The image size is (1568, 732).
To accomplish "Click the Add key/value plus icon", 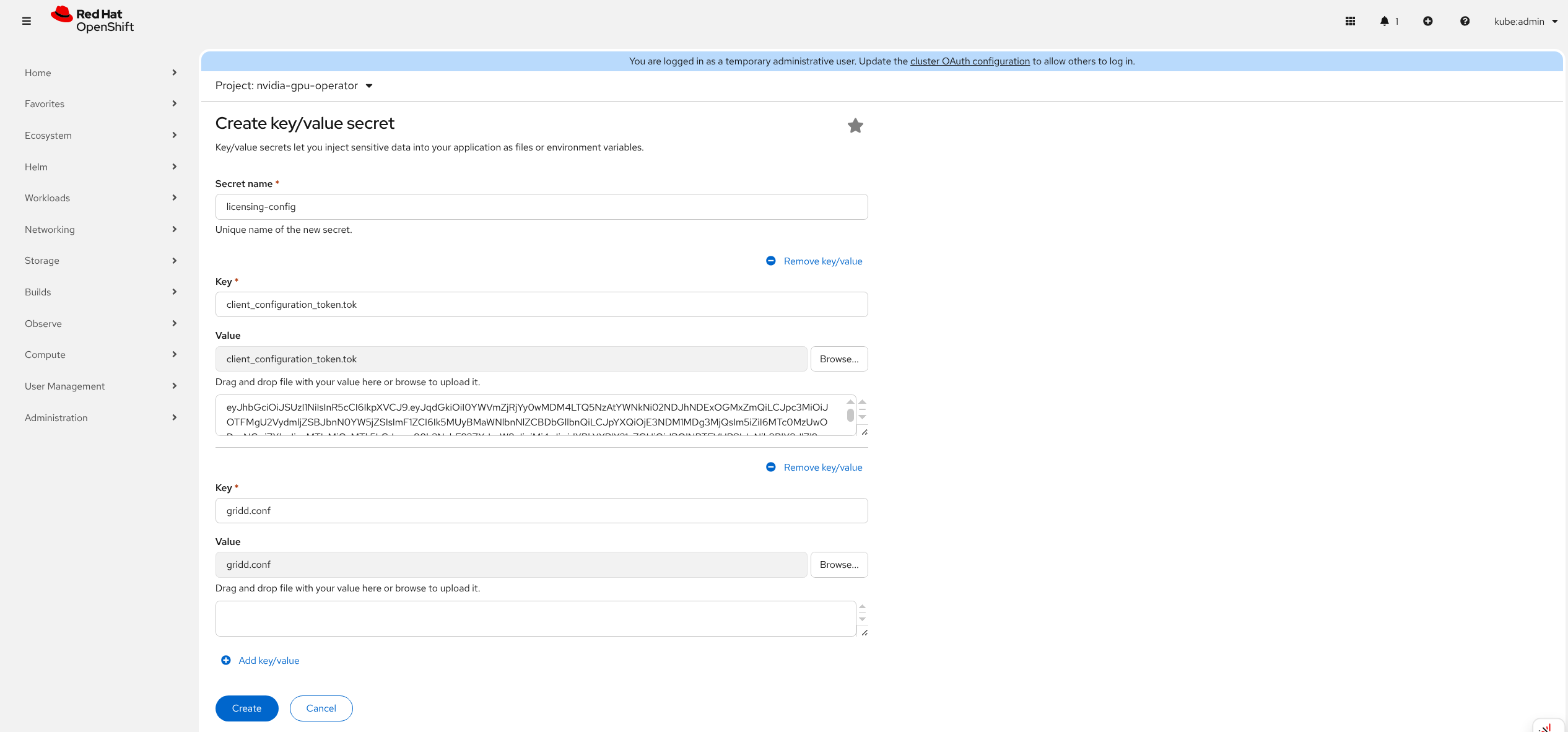I will pyautogui.click(x=226, y=660).
